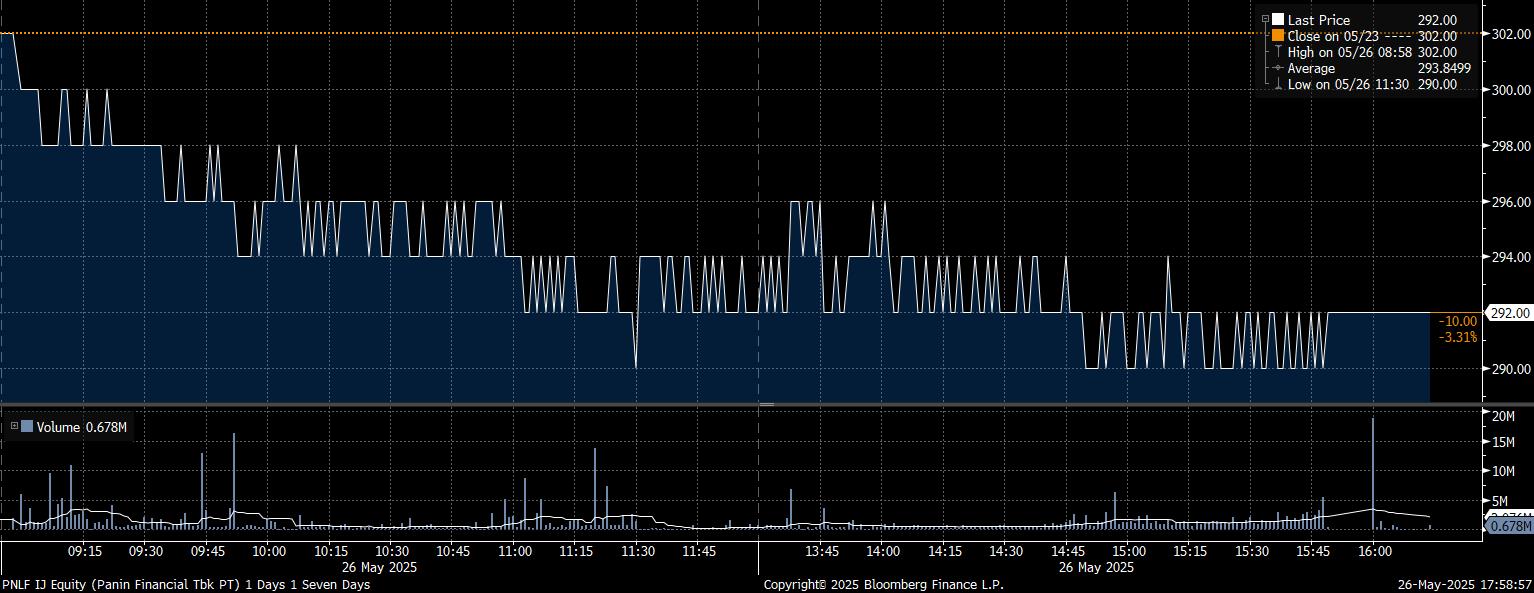
Task: Click the 302.00 price axis label
Action: point(1510,34)
